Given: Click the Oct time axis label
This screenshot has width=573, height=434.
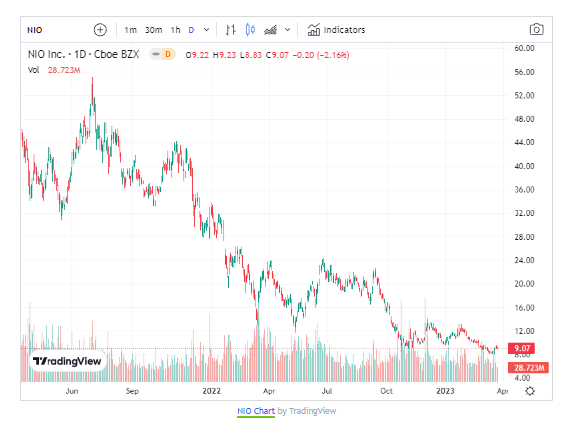Looking at the screenshot, I should [x=386, y=391].
